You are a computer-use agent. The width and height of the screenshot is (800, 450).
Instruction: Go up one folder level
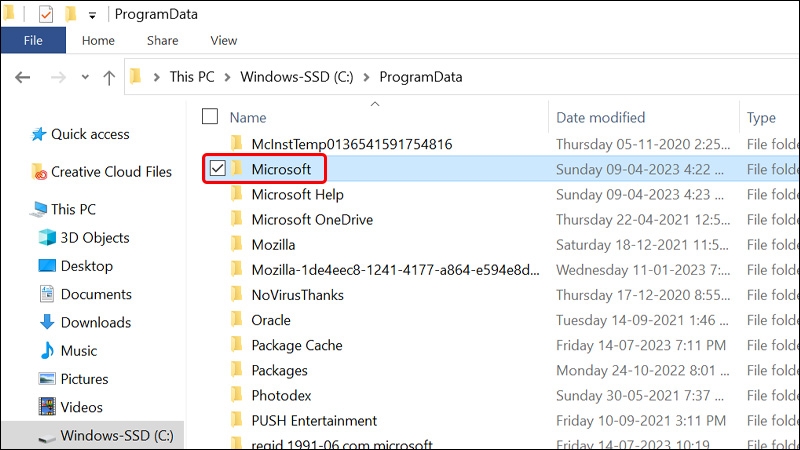point(109,78)
